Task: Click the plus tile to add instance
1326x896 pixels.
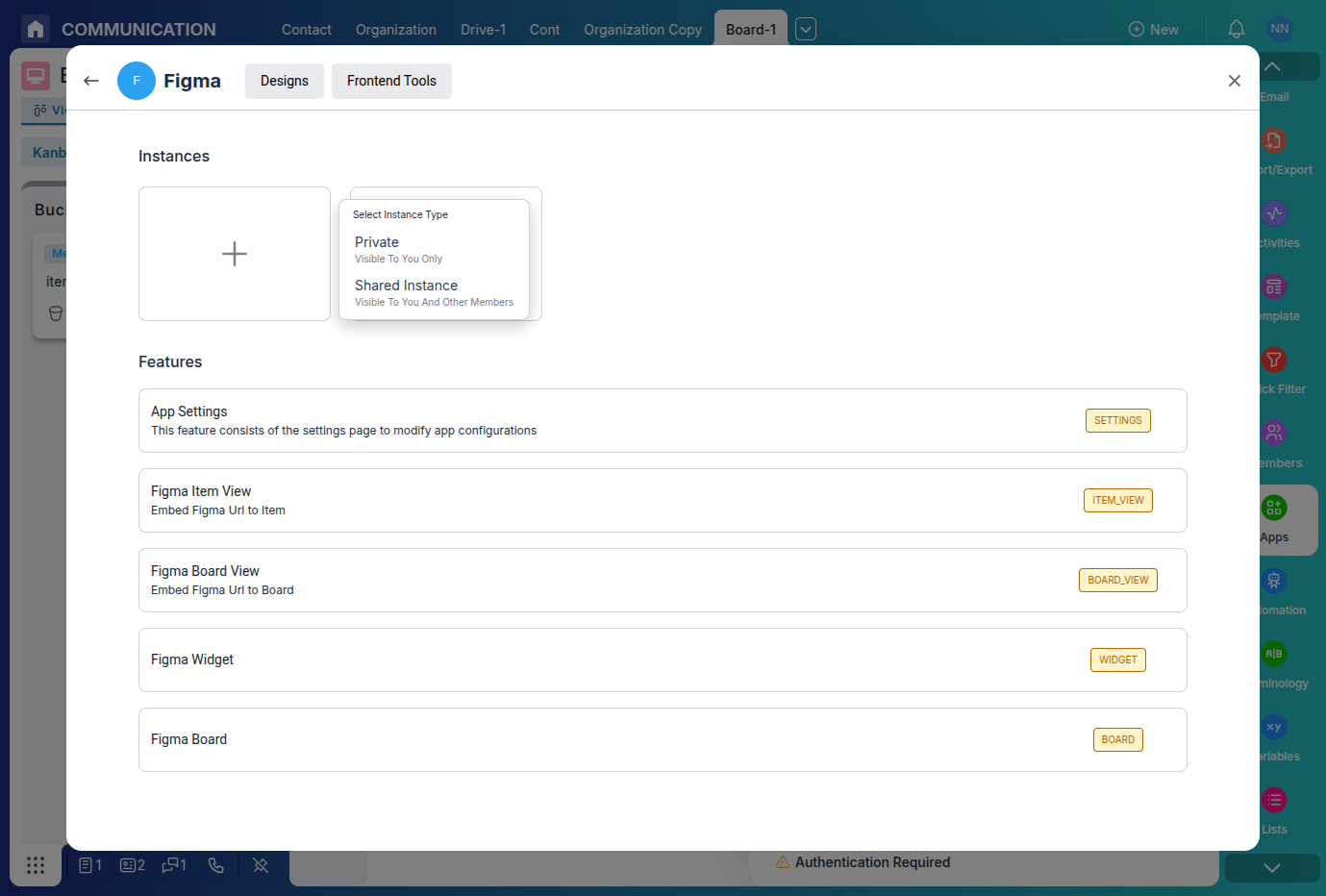Action: [234, 253]
